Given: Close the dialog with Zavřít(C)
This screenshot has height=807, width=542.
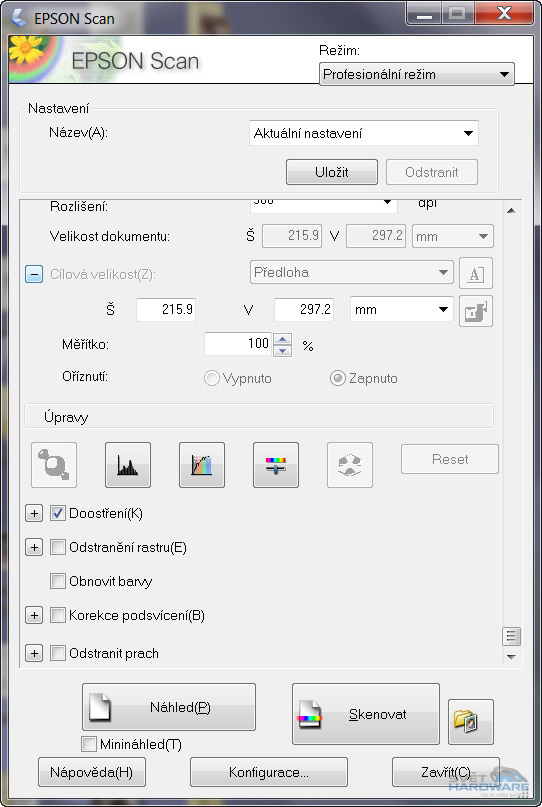Looking at the screenshot, I should [446, 772].
